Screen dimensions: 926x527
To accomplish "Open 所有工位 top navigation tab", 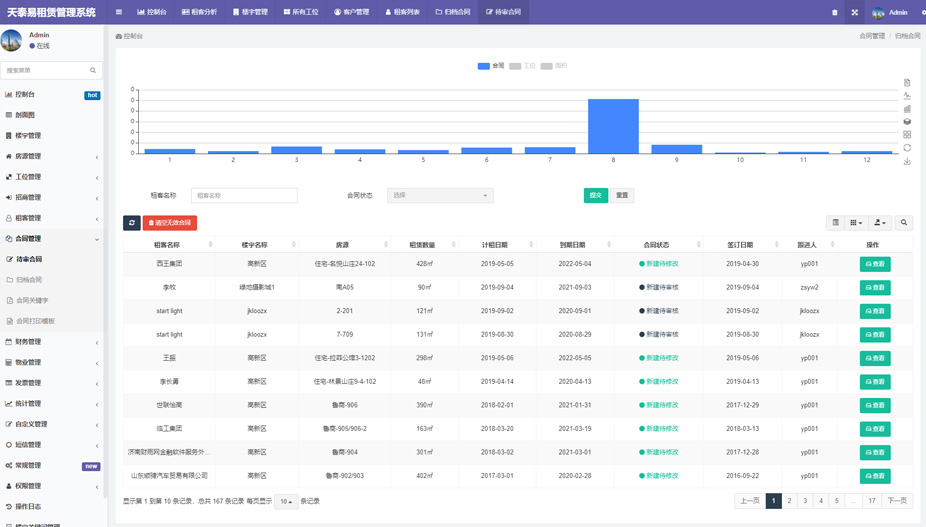I will (x=301, y=12).
